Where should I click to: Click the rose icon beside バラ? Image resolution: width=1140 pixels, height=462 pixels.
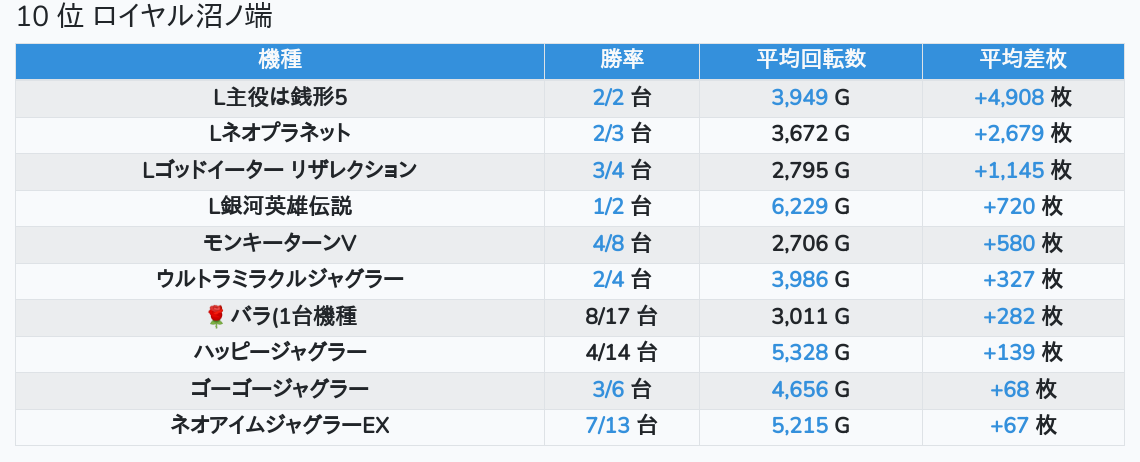click(215, 317)
